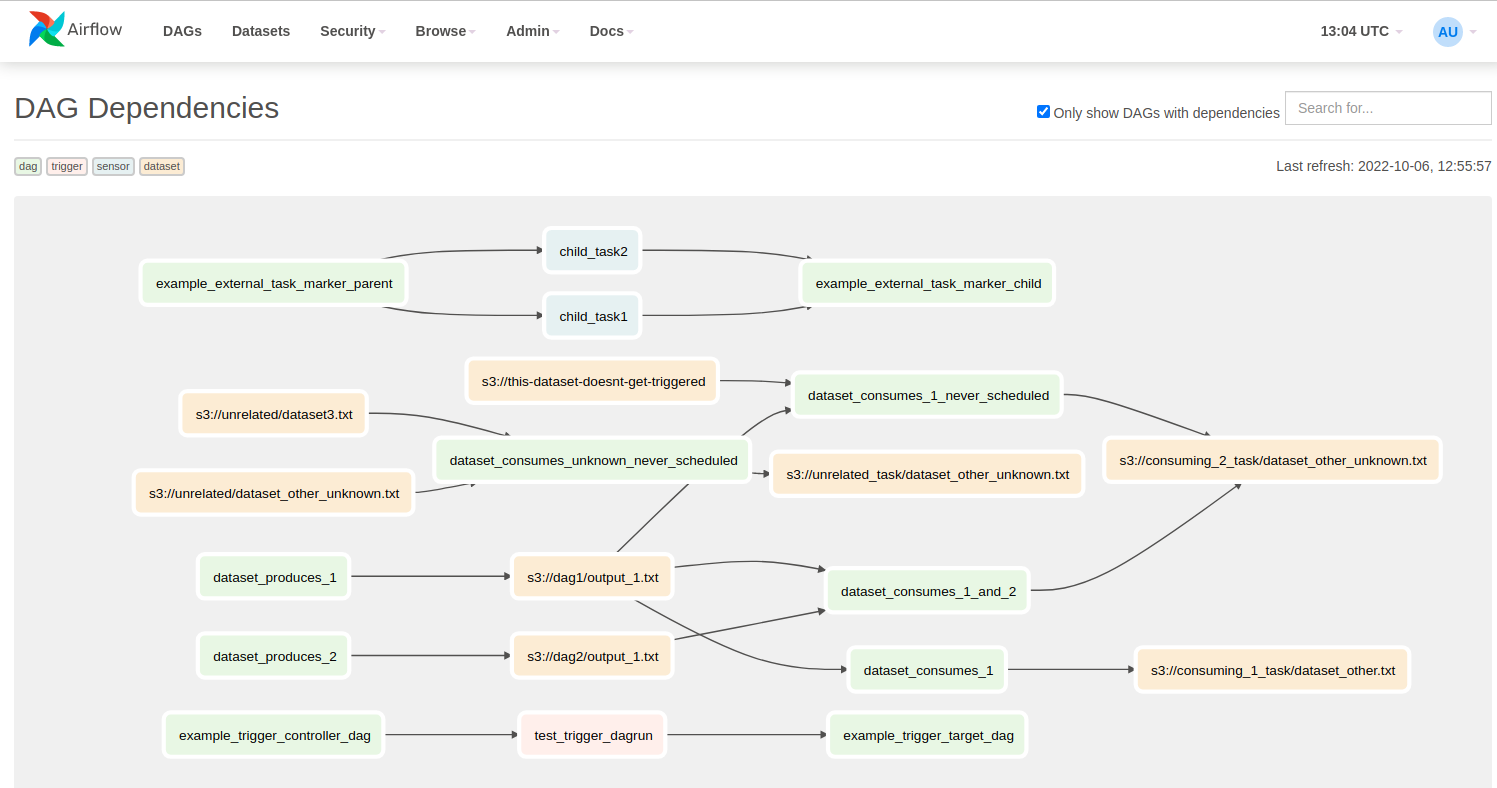Viewport: 1497px width, 788px height.
Task: Select the dataset_consumes_1_and_2 DAG node
Action: [927, 591]
